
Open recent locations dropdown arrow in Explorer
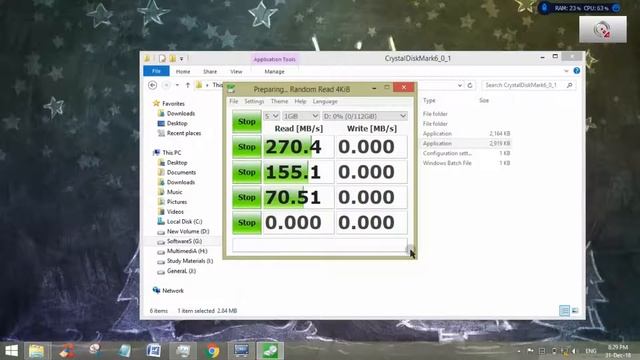coord(177,85)
